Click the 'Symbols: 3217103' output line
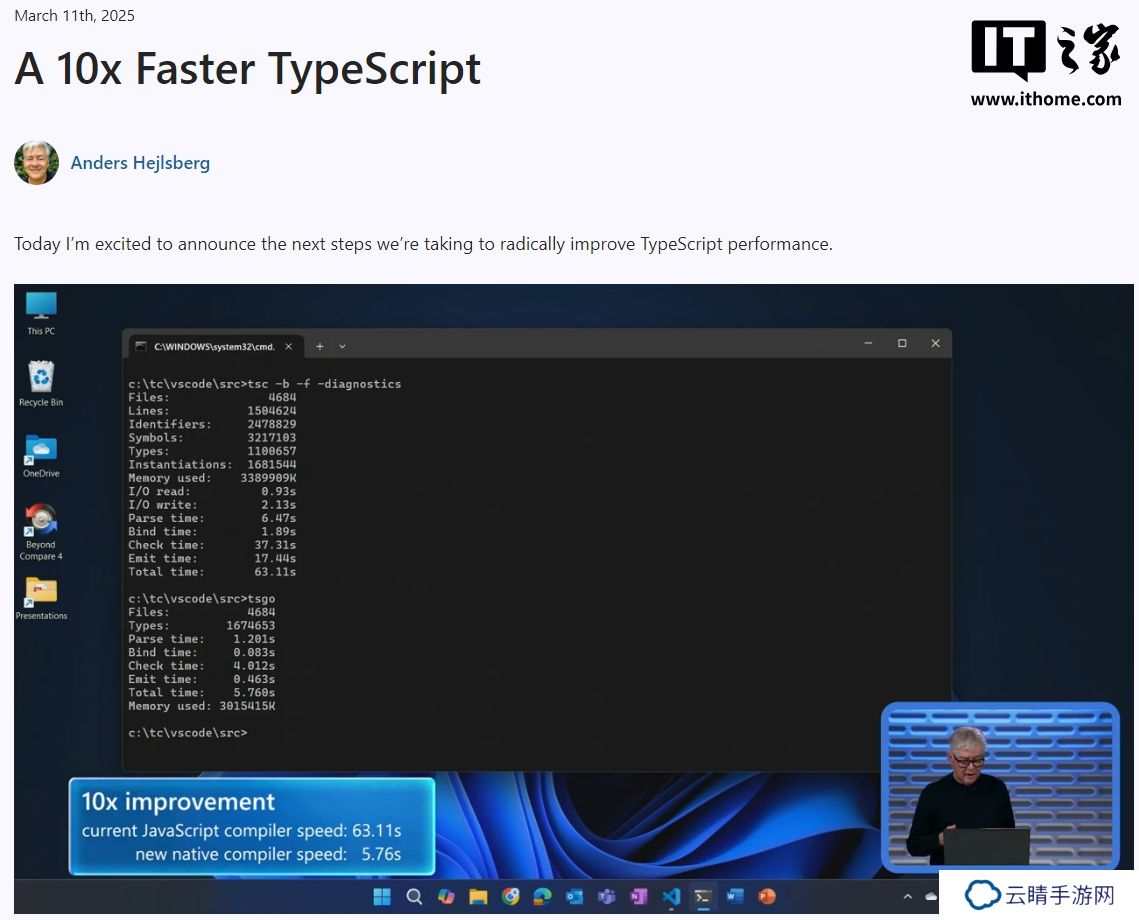1139x920 pixels. tap(212, 438)
